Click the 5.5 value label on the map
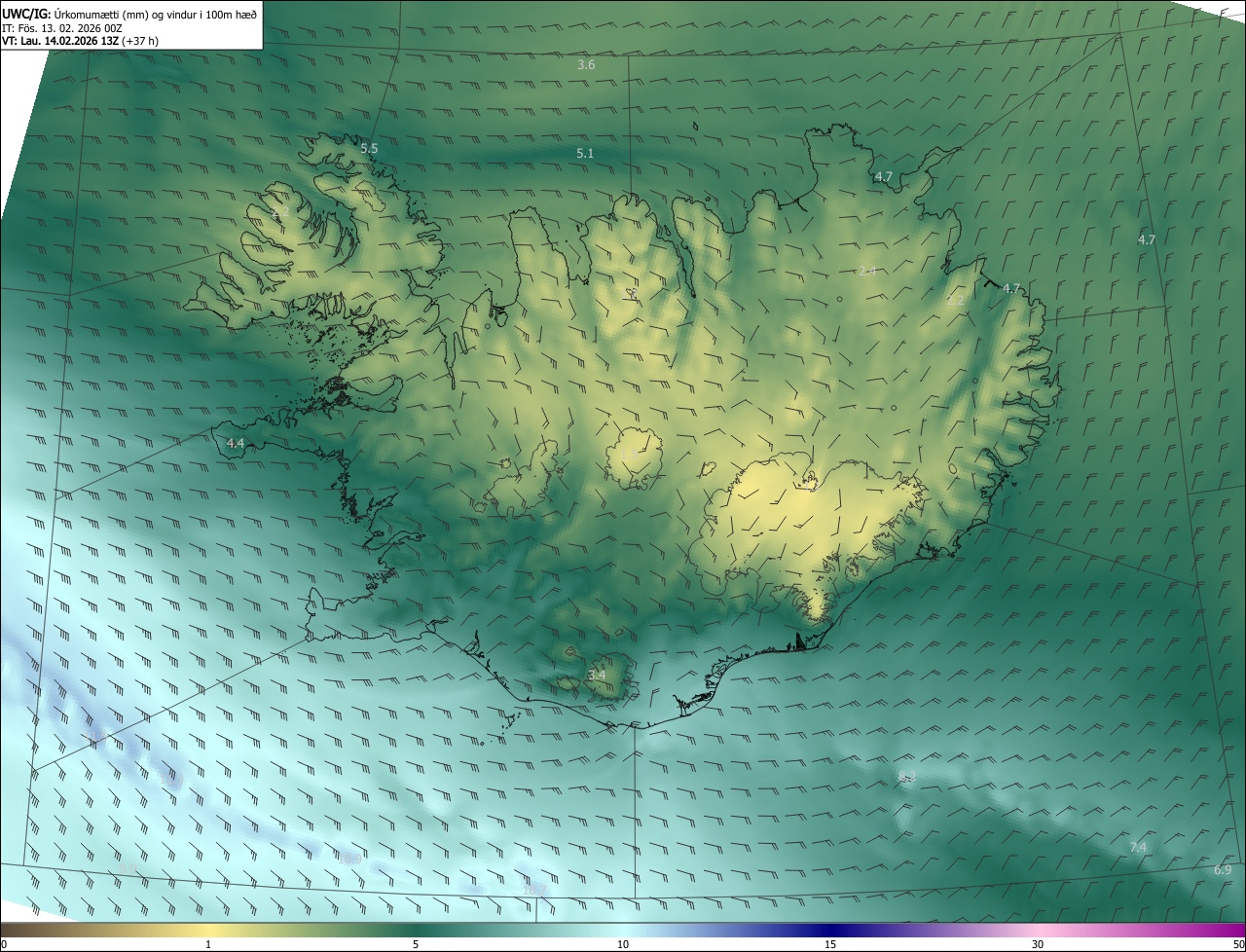Screen dimensions: 1246x952 point(369,149)
